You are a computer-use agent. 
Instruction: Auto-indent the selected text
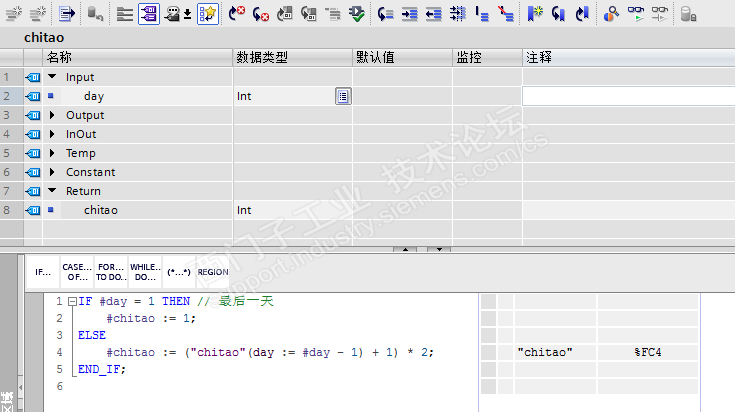pyautogui.click(x=458, y=14)
